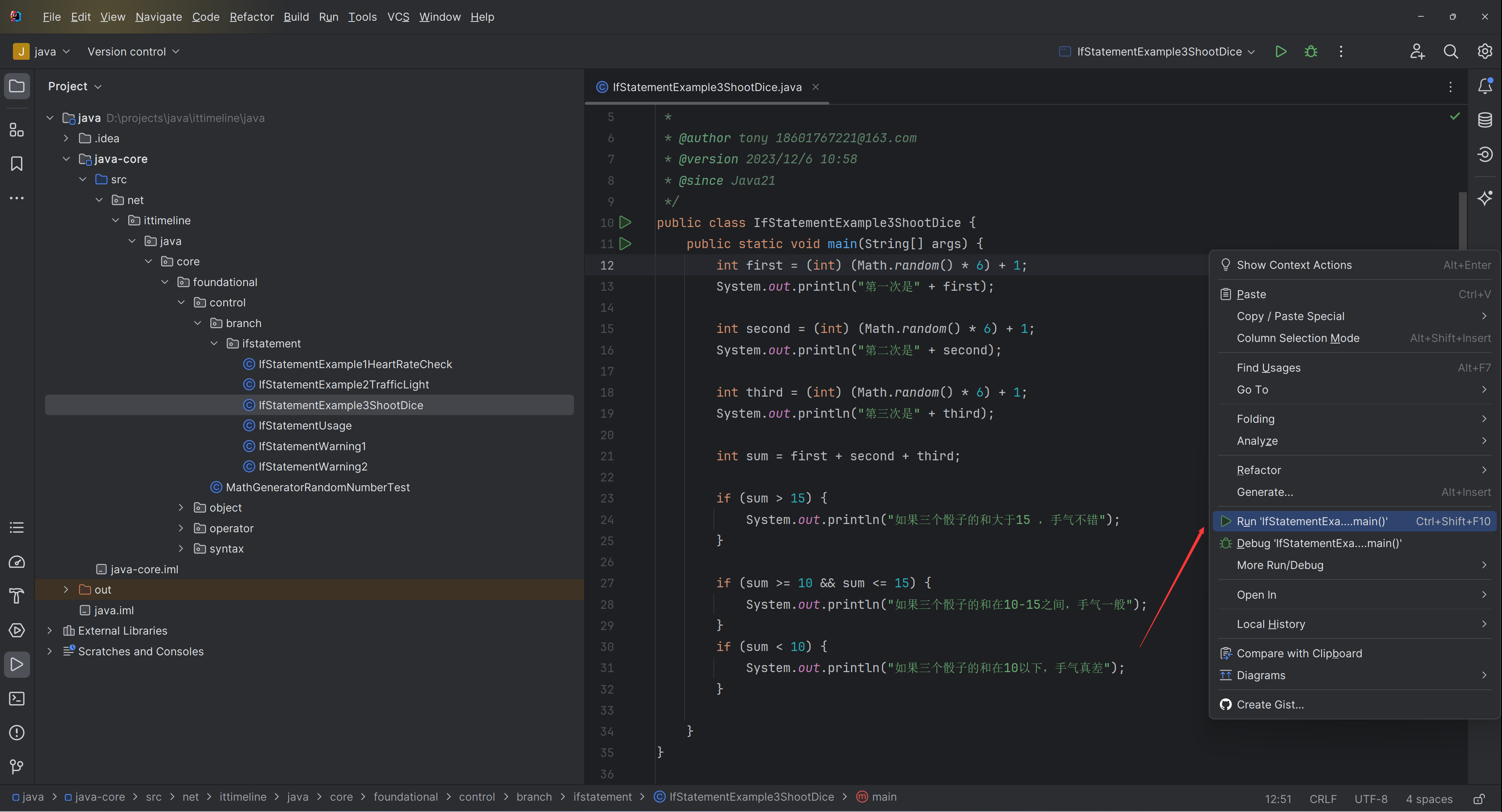
Task: Expand External Libraries node
Action: click(x=50, y=631)
